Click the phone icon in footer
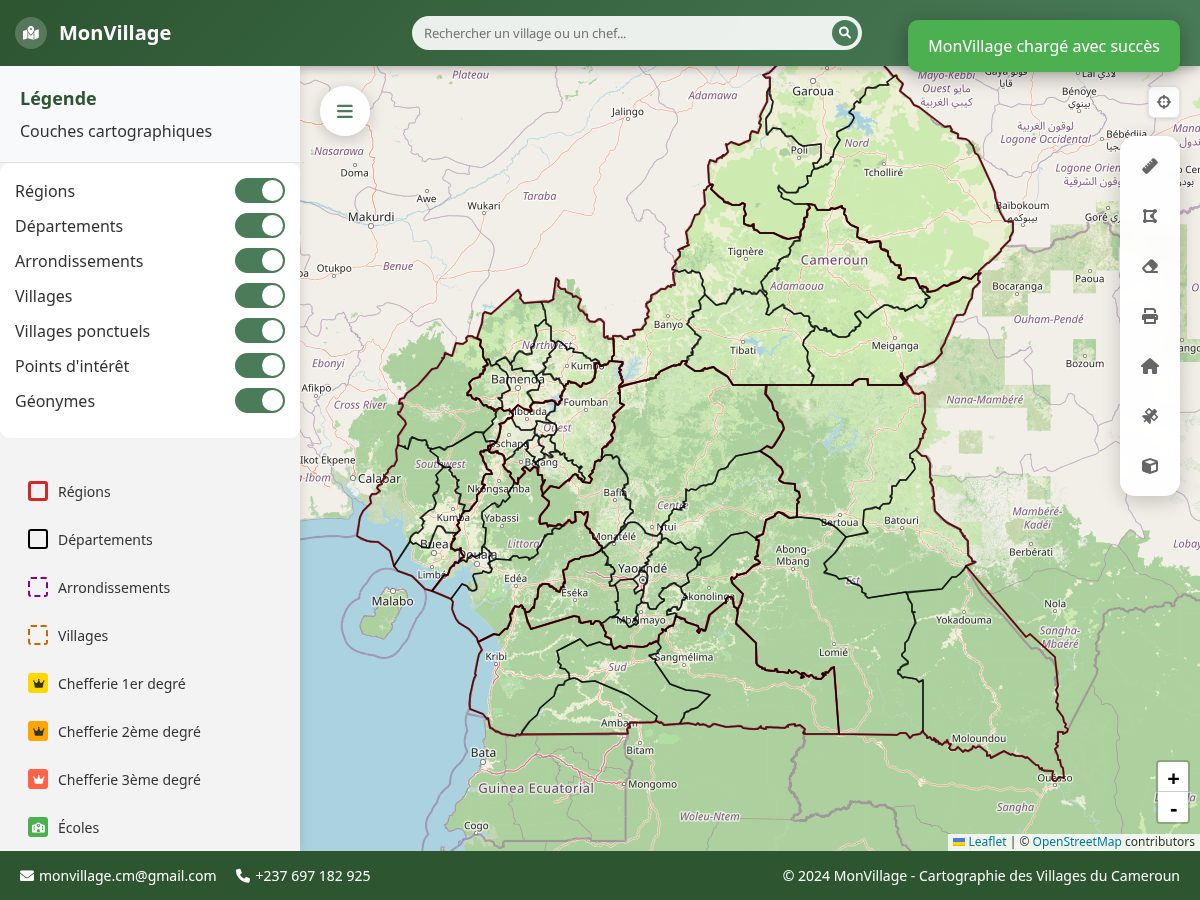 243,876
